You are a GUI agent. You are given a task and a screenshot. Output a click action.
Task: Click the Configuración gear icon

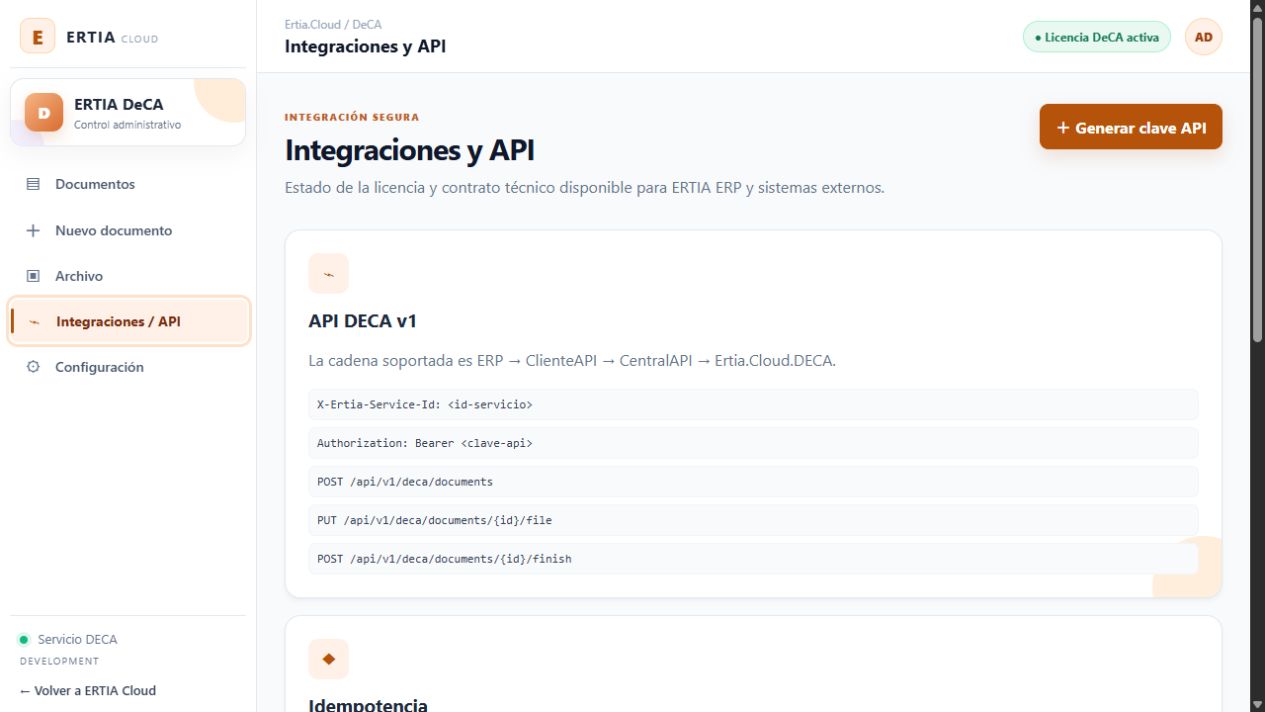point(33,367)
